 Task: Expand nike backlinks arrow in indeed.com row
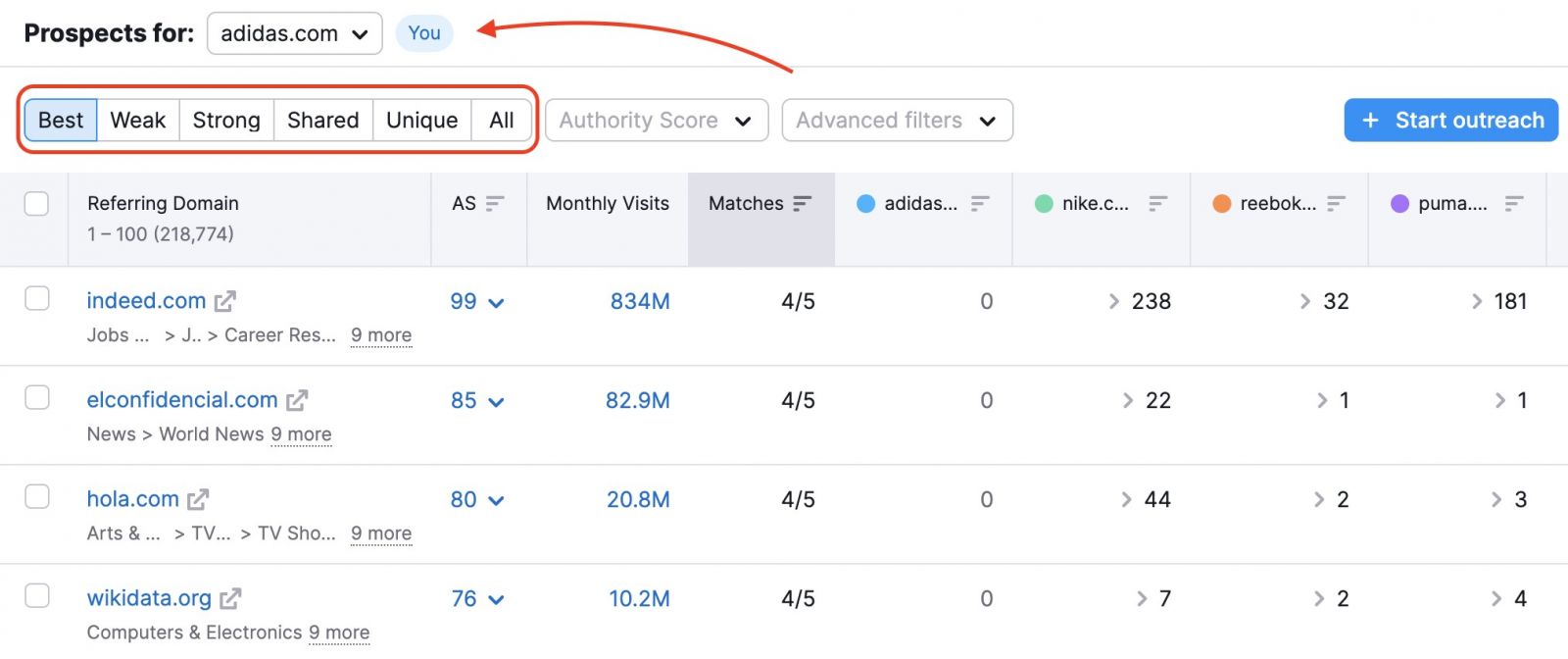(1114, 301)
